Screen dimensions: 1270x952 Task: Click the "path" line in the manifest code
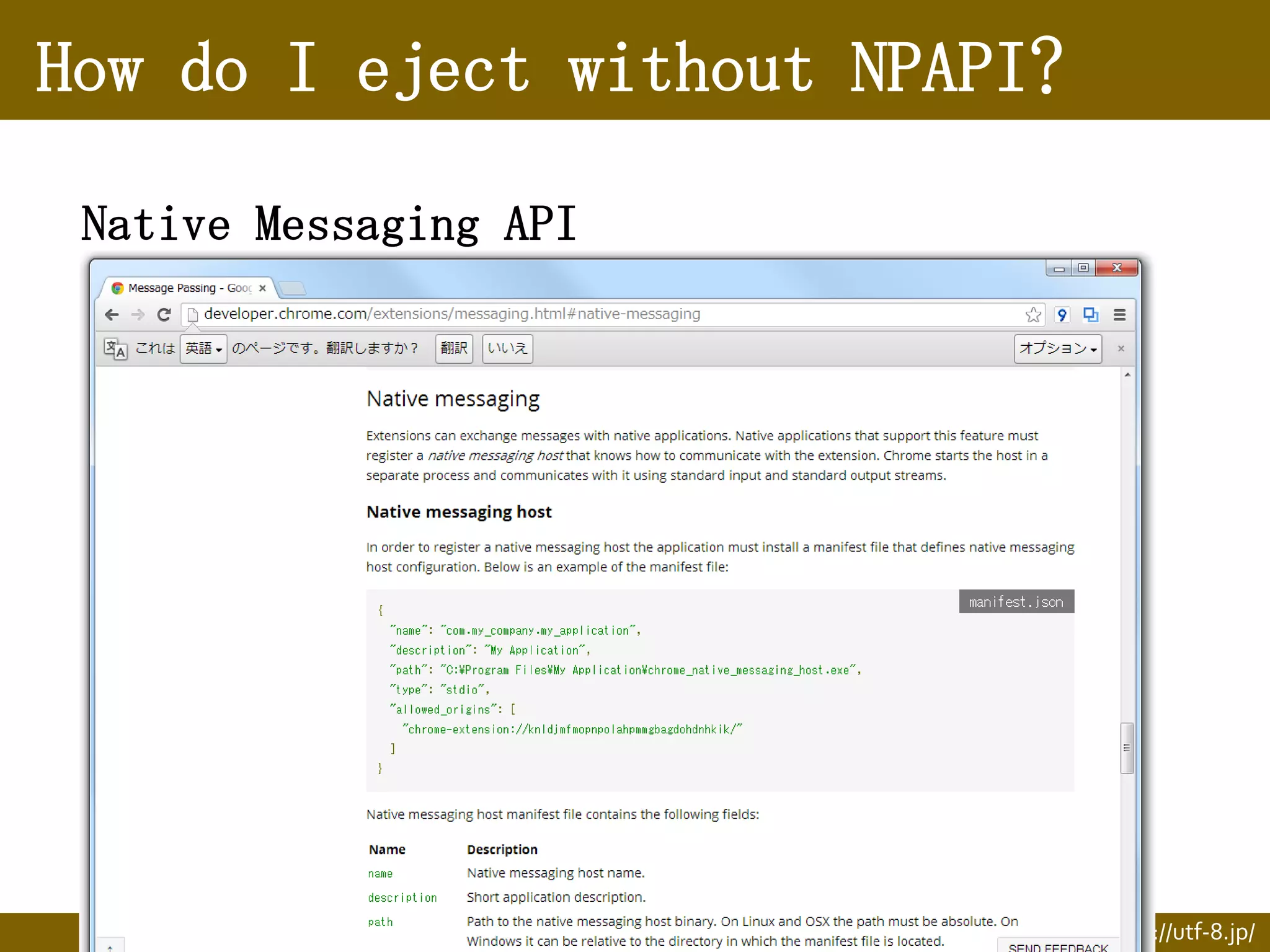pos(626,670)
